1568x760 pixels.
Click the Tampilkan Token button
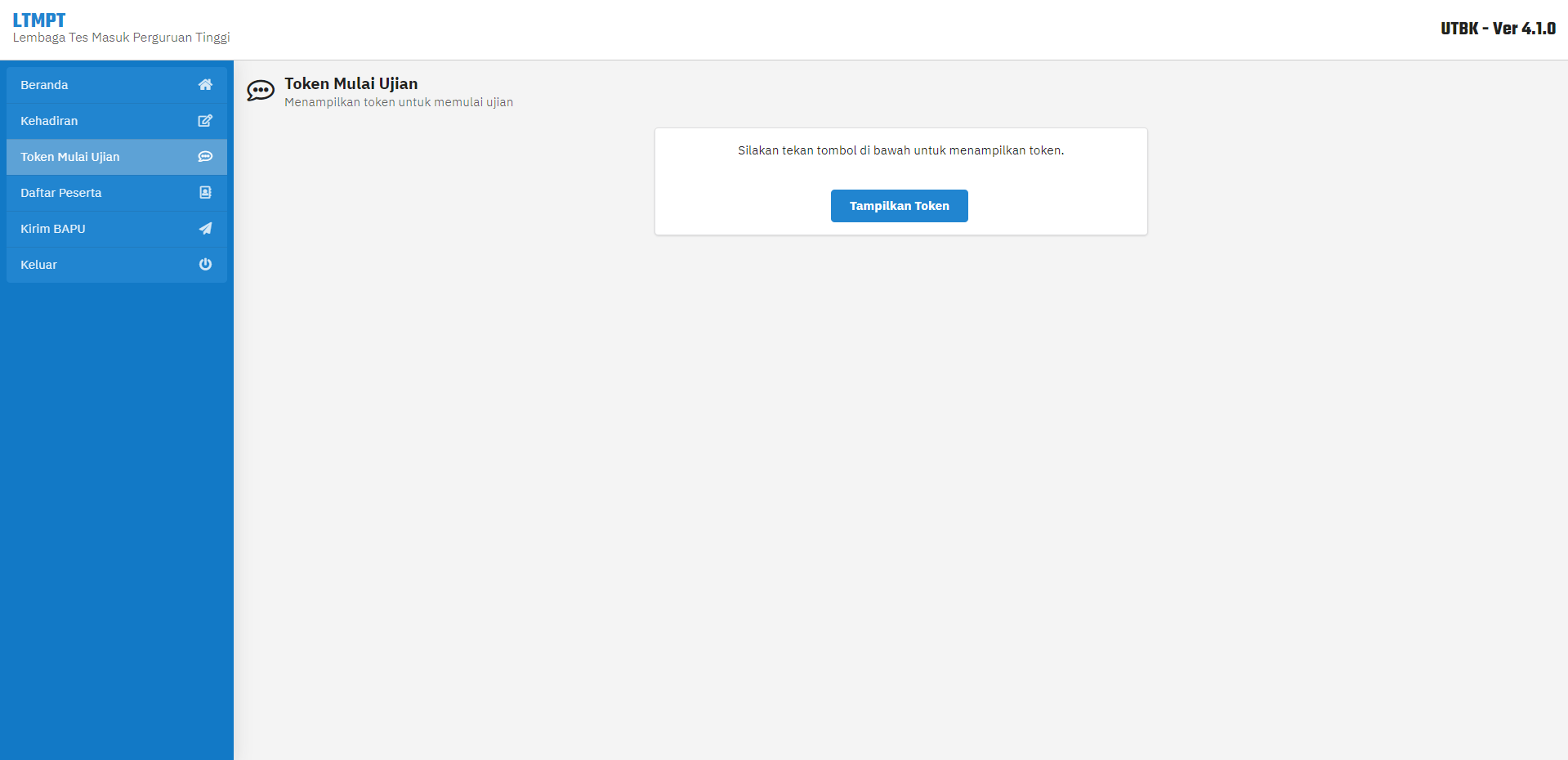[900, 206]
